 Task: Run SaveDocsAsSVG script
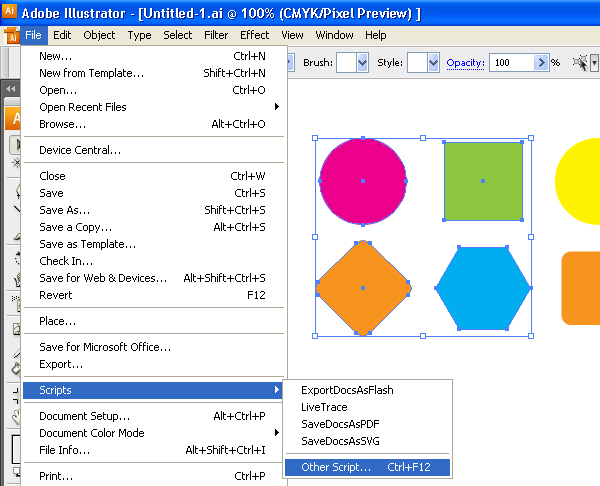tap(367, 441)
